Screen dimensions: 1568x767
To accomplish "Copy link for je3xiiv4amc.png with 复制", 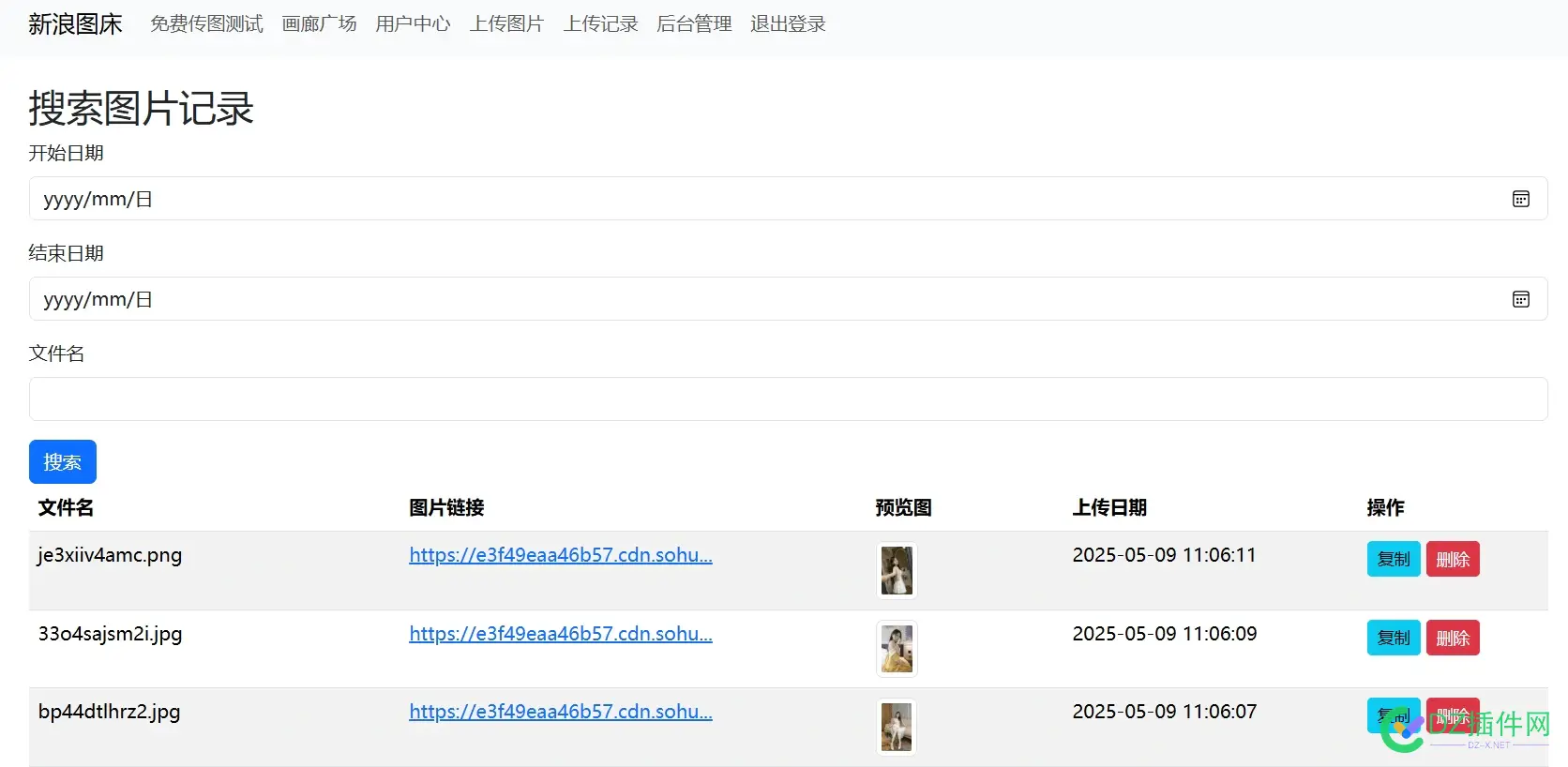I will click(x=1394, y=559).
